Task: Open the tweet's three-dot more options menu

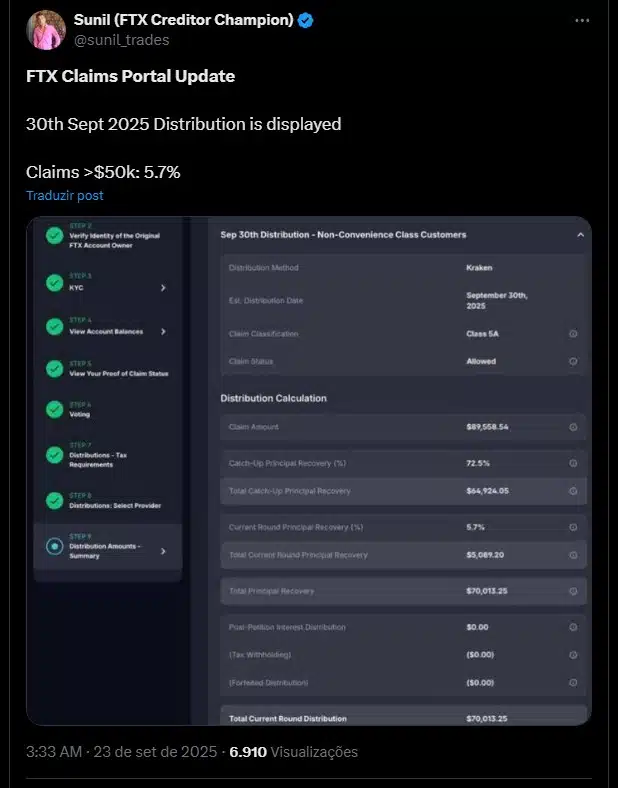Action: (x=582, y=21)
